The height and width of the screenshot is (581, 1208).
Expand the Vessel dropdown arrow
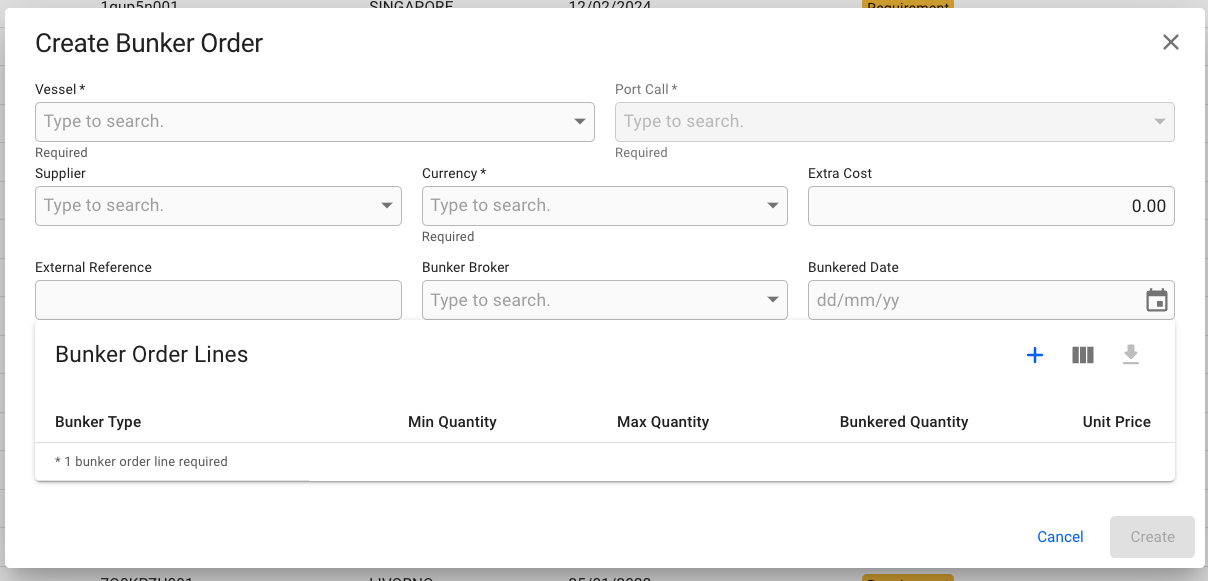579,122
